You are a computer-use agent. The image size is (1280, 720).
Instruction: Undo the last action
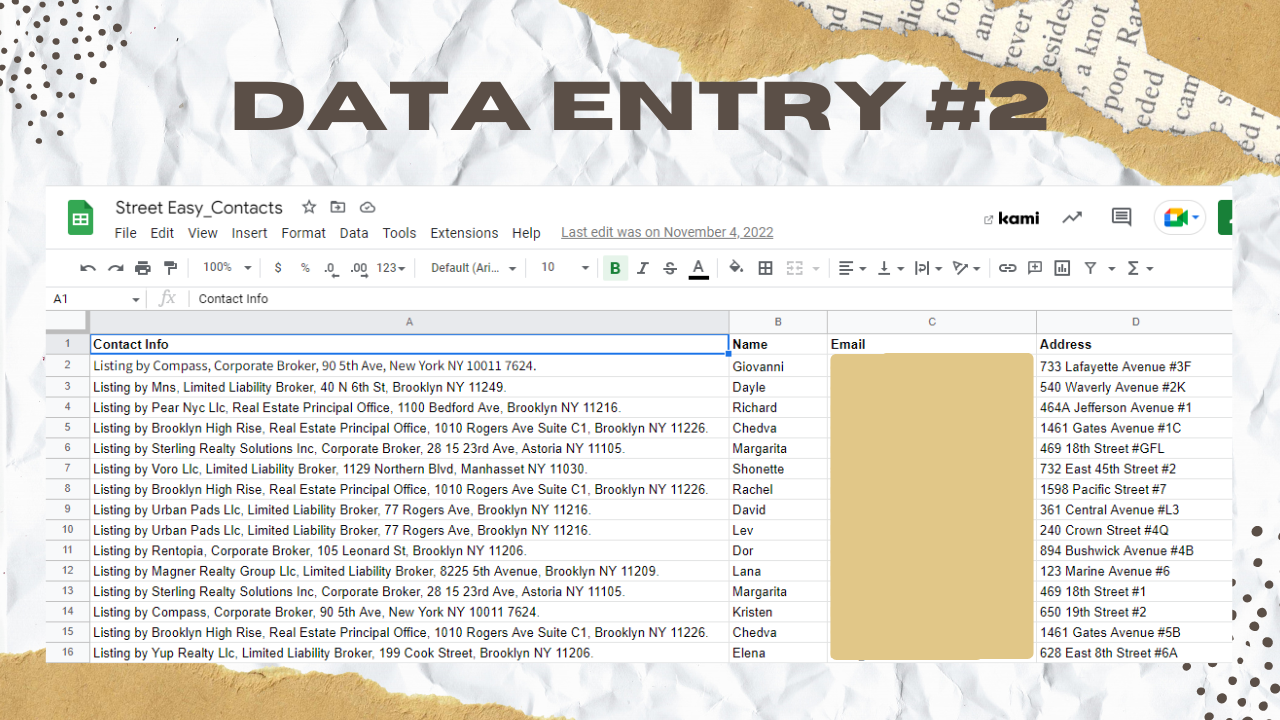[x=88, y=268]
